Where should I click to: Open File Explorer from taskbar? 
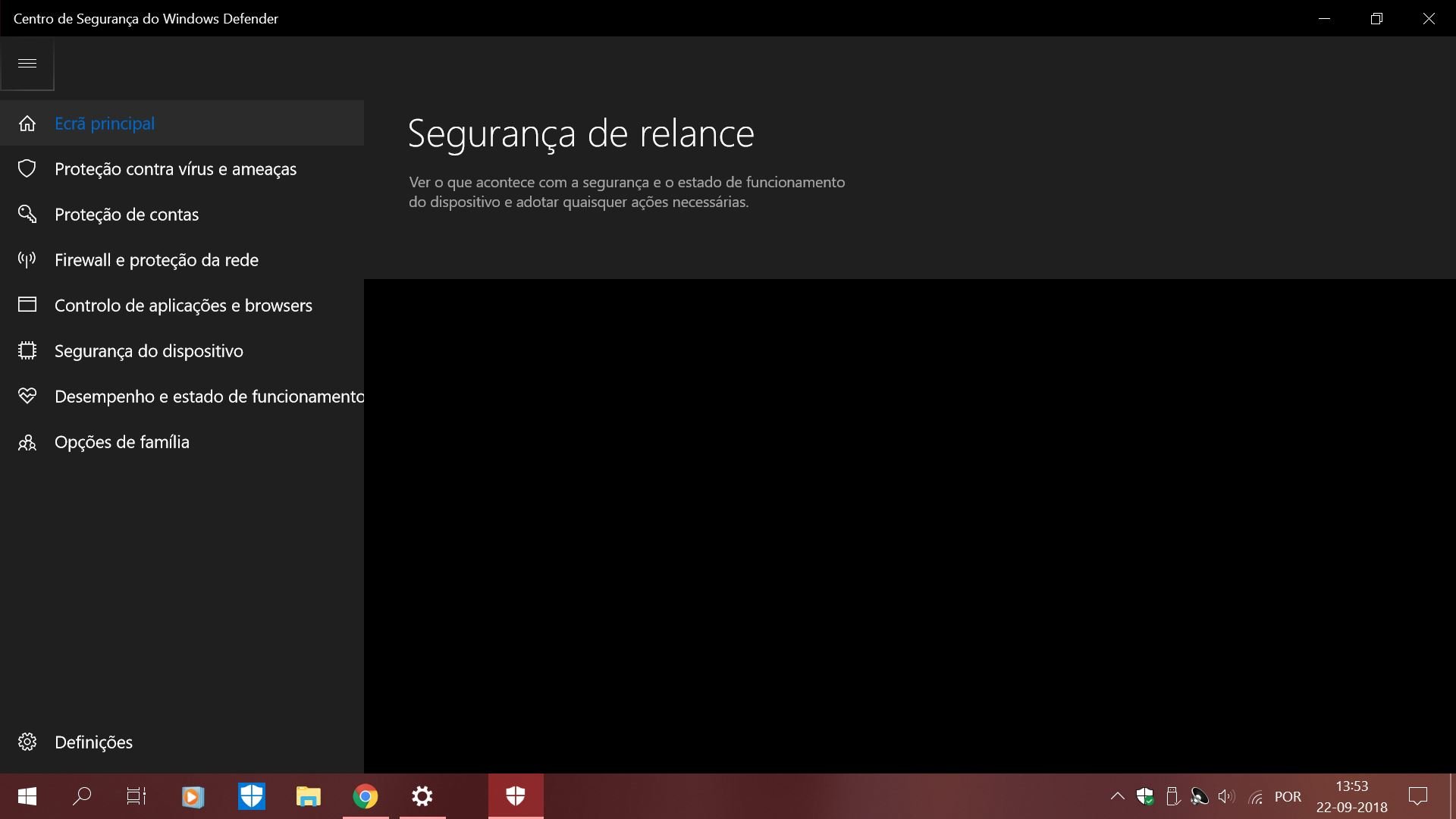click(308, 796)
